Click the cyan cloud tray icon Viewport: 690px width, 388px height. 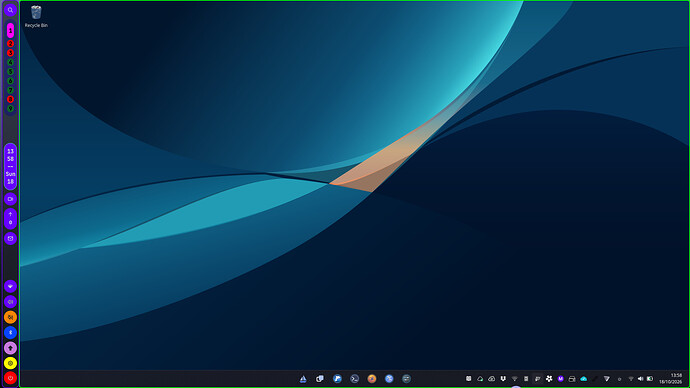tap(584, 378)
